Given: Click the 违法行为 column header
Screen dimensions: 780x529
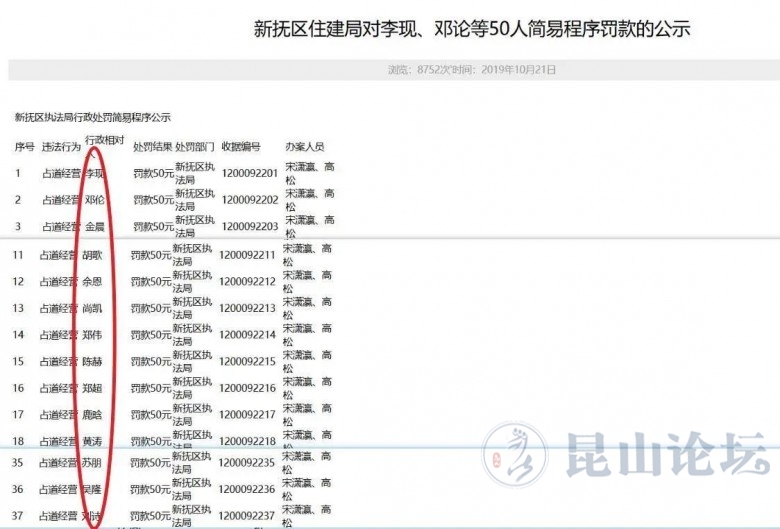Looking at the screenshot, I should pyautogui.click(x=60, y=147).
